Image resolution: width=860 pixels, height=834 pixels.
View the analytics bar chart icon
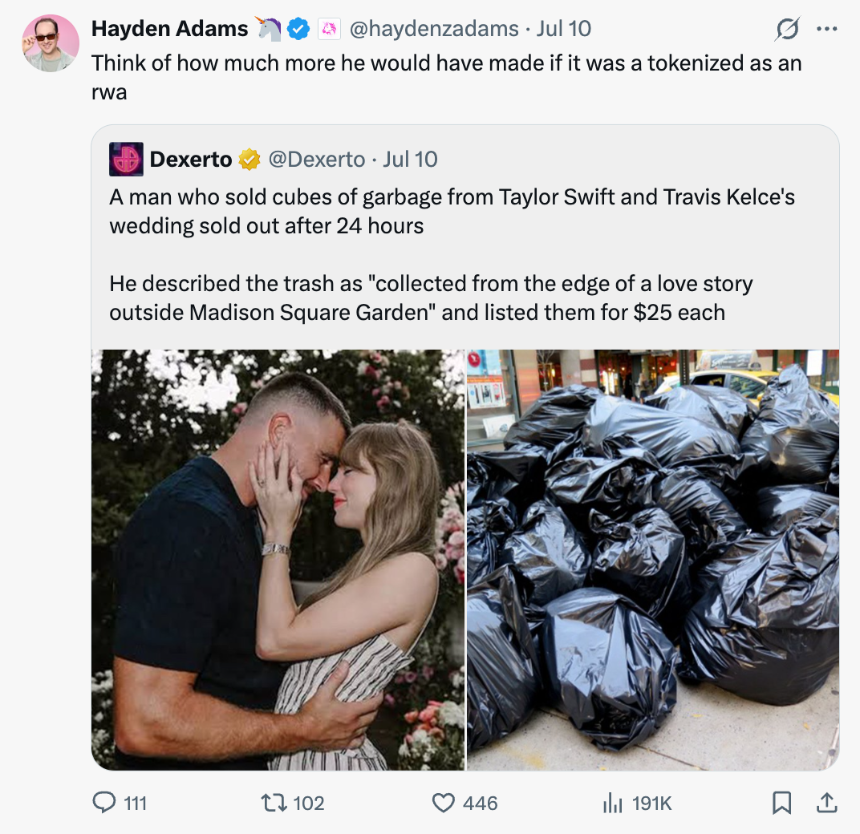613,803
